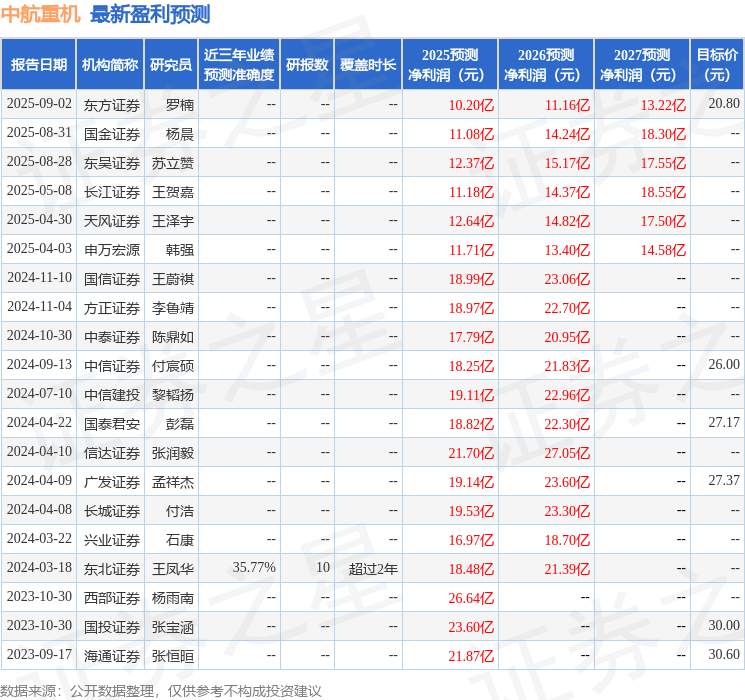Screen dimensions: 745x700
Task: Click the 最新盈利预测 heading
Action: pyautogui.click(x=150, y=14)
